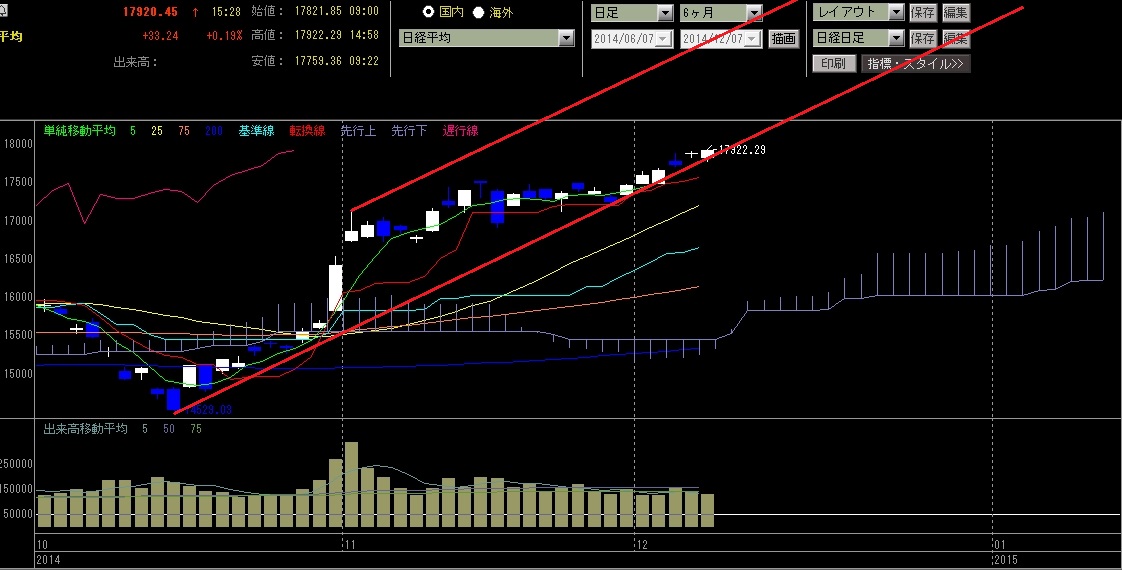Click the 15000 price axis label
The image size is (1122, 570).
19,373
